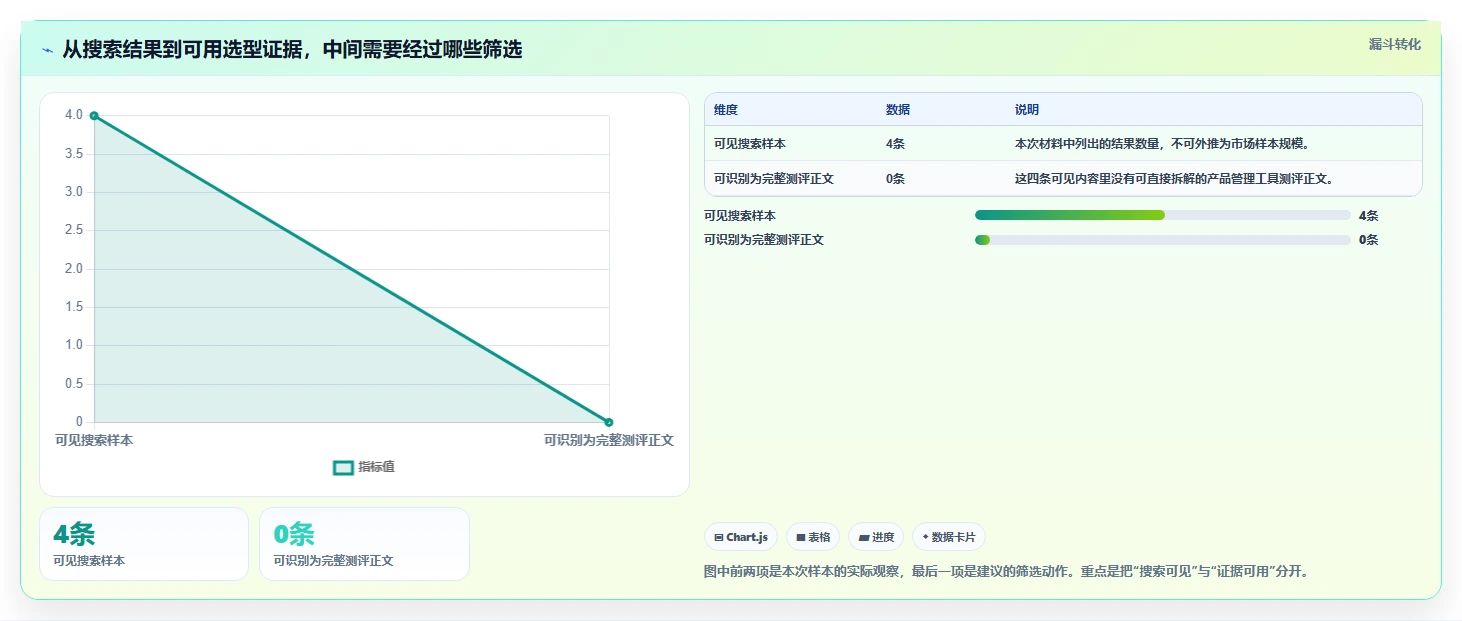Click the y-axis value 3.5
Viewport: 1462px width, 621px height.
tap(74, 154)
